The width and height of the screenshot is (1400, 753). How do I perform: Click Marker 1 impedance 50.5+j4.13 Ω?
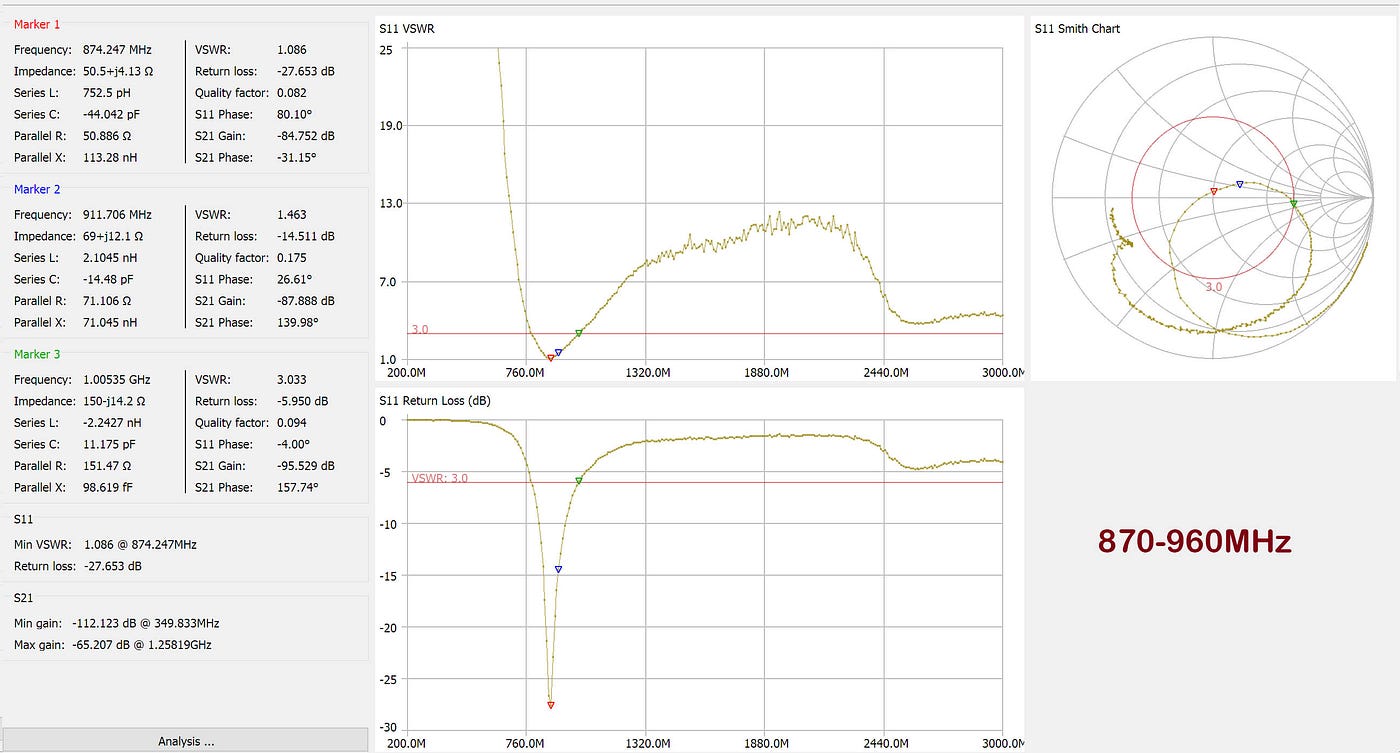tap(118, 72)
